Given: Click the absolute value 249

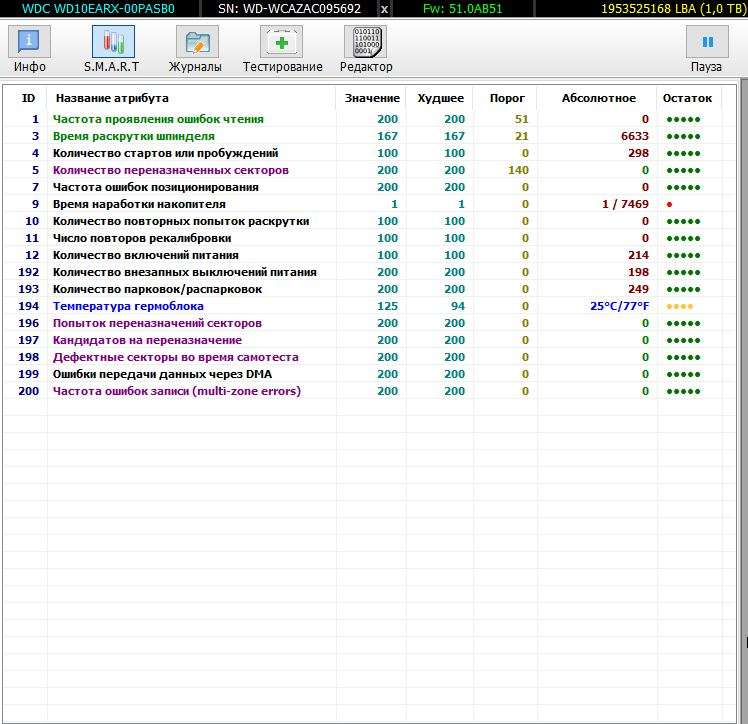Looking at the screenshot, I should [638, 289].
